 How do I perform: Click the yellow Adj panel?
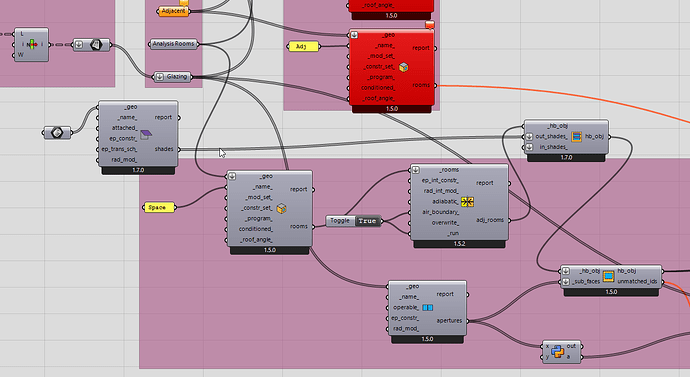point(303,46)
